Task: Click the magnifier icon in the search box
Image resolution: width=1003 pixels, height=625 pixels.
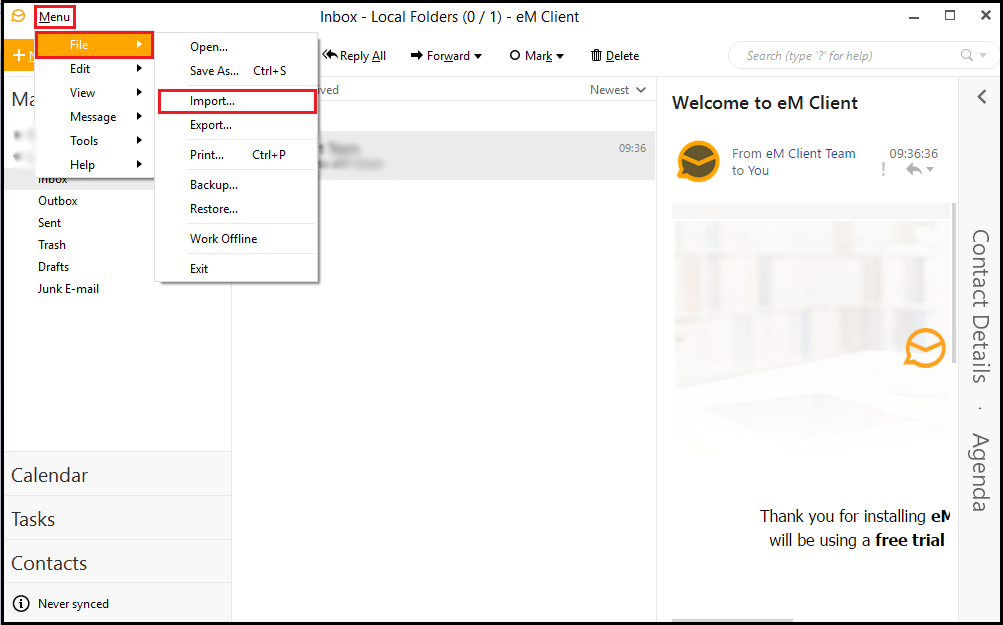Action: click(967, 56)
